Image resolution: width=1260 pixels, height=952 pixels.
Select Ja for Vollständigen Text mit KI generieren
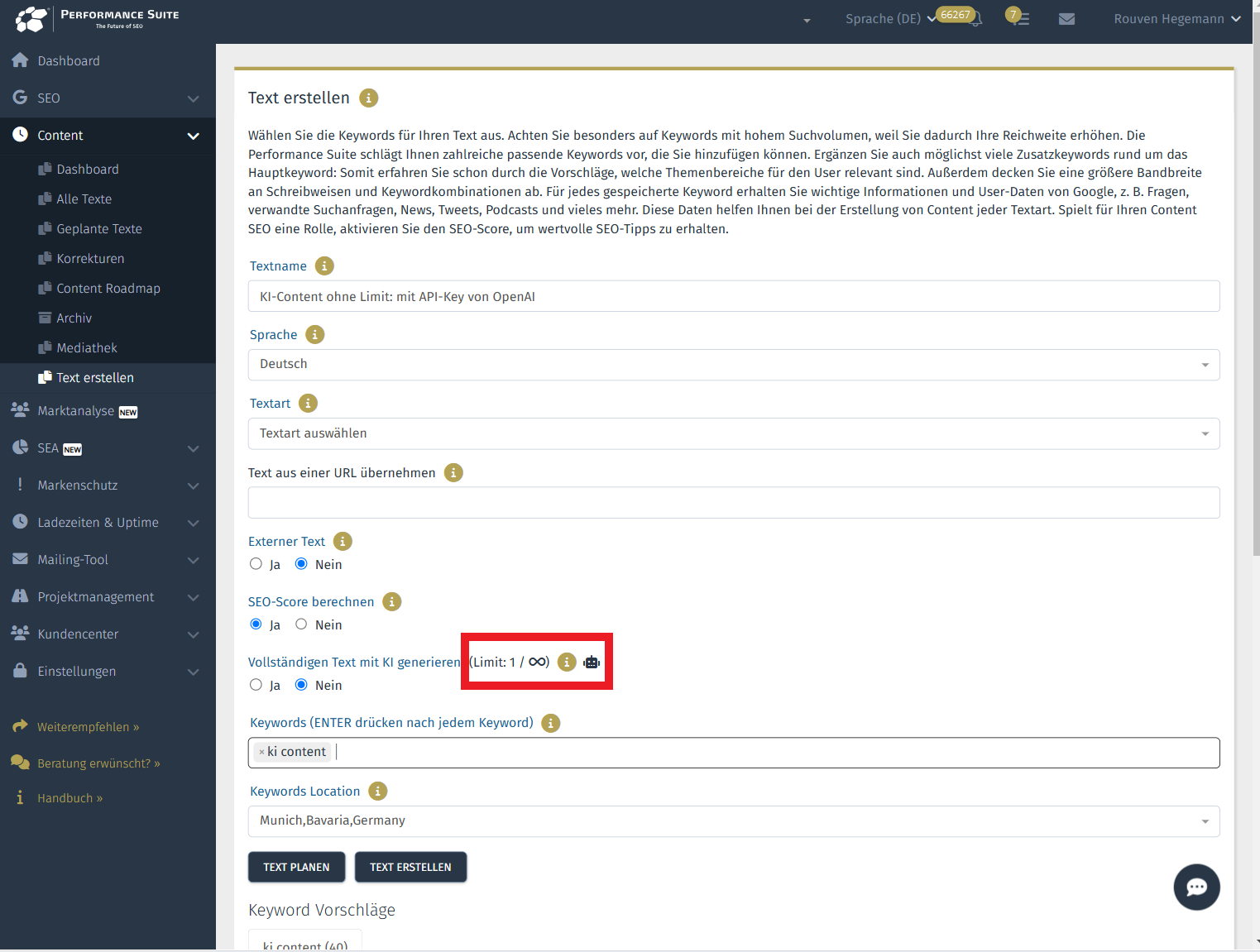(x=256, y=685)
